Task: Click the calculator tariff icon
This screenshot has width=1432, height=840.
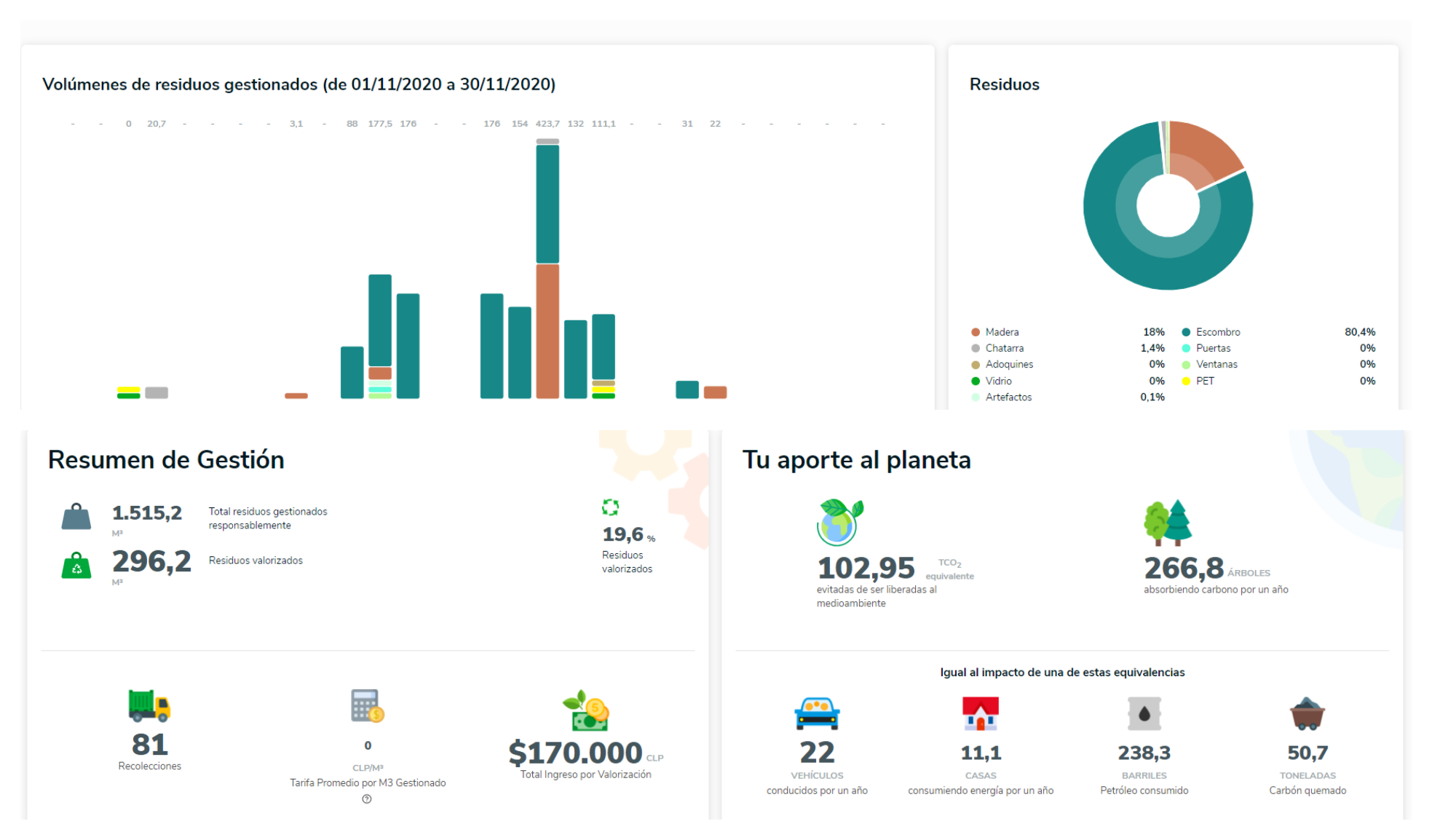Action: point(367,705)
